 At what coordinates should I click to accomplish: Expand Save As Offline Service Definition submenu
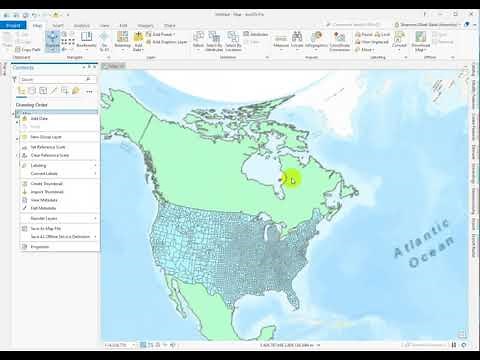tap(59, 237)
